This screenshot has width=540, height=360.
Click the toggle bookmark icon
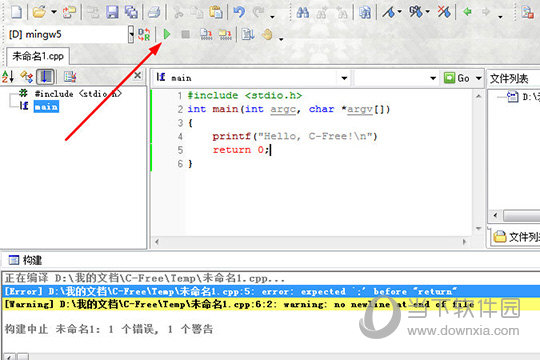pyautogui.click(x=389, y=12)
